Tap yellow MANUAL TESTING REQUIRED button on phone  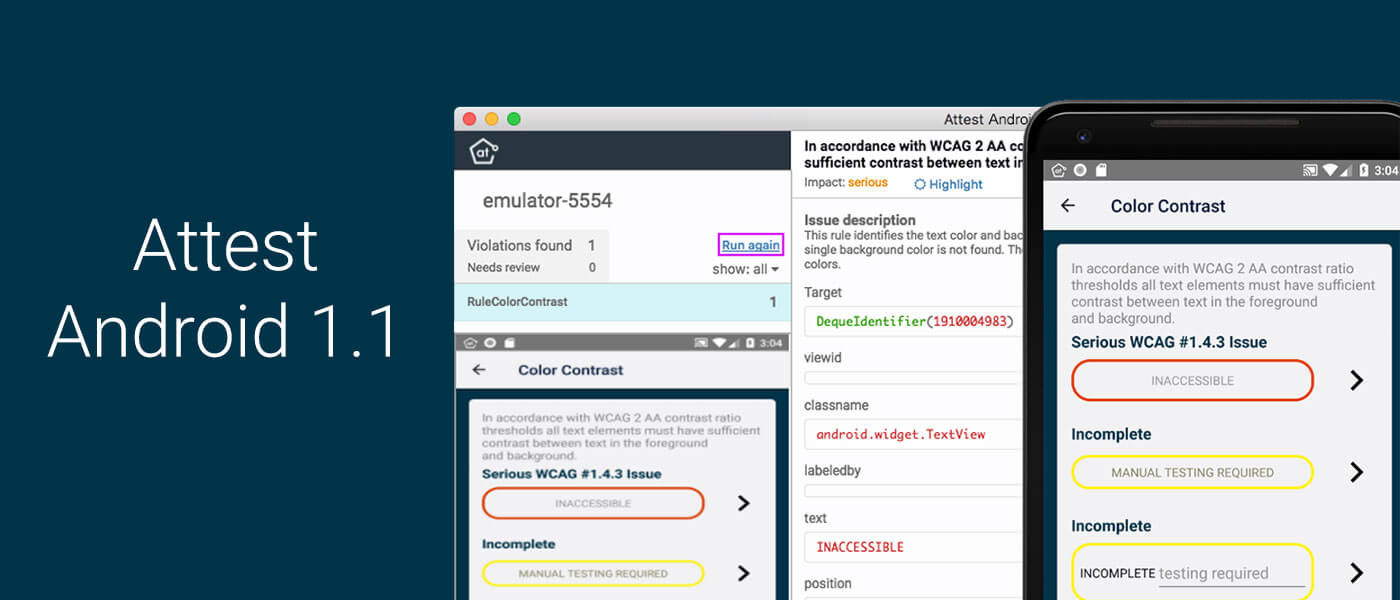point(1192,473)
